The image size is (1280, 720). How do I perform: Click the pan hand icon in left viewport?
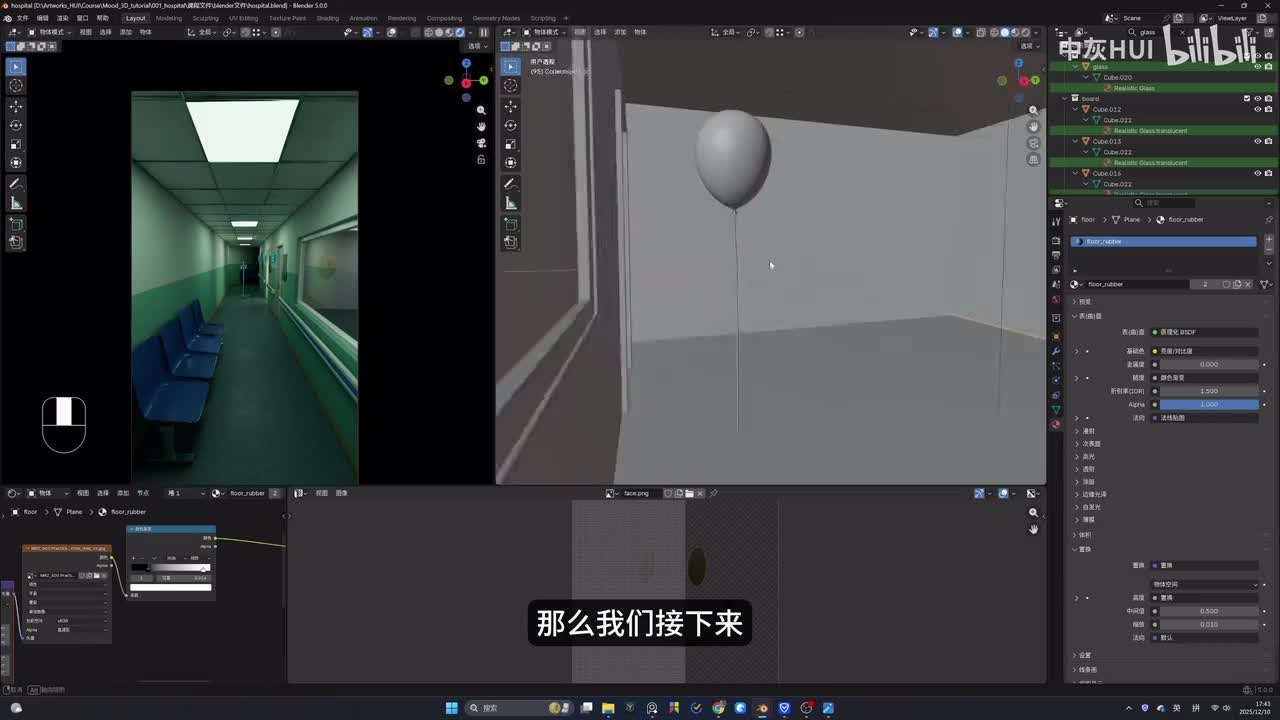481,126
